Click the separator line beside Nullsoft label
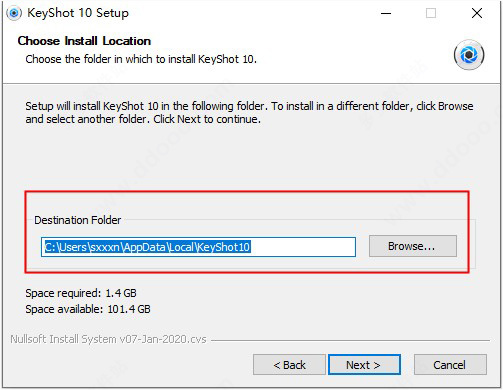503x390 pixels. (350, 340)
